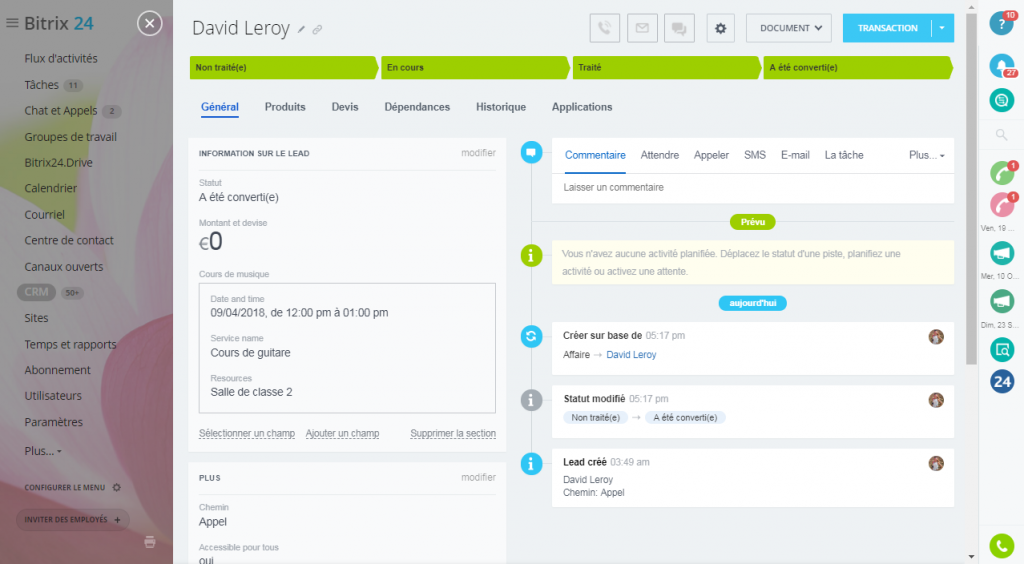Click modifier in Information sur le lead
This screenshot has height=564, width=1024.
(478, 153)
